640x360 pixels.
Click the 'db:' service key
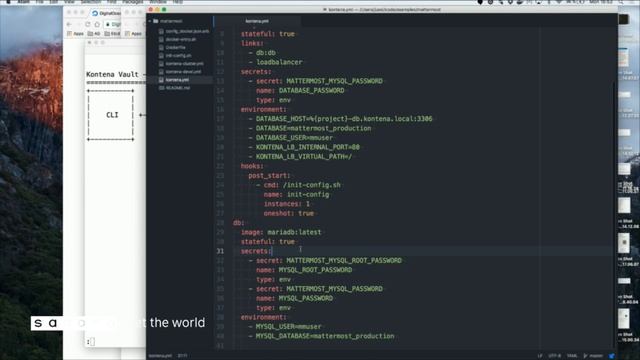239,222
